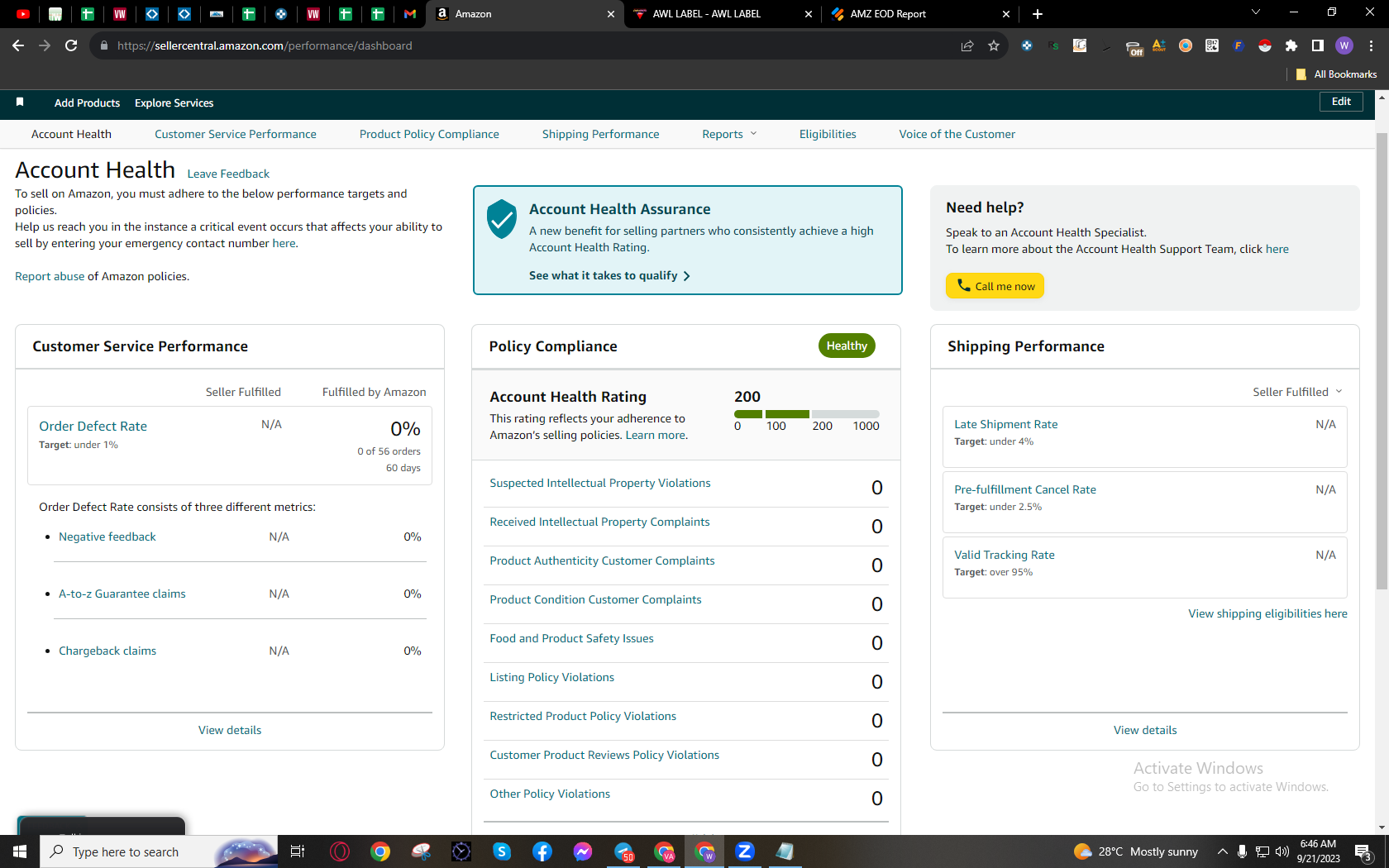Screen dimensions: 1389x868
Task: Click Explore Services in the header
Action: point(174,103)
